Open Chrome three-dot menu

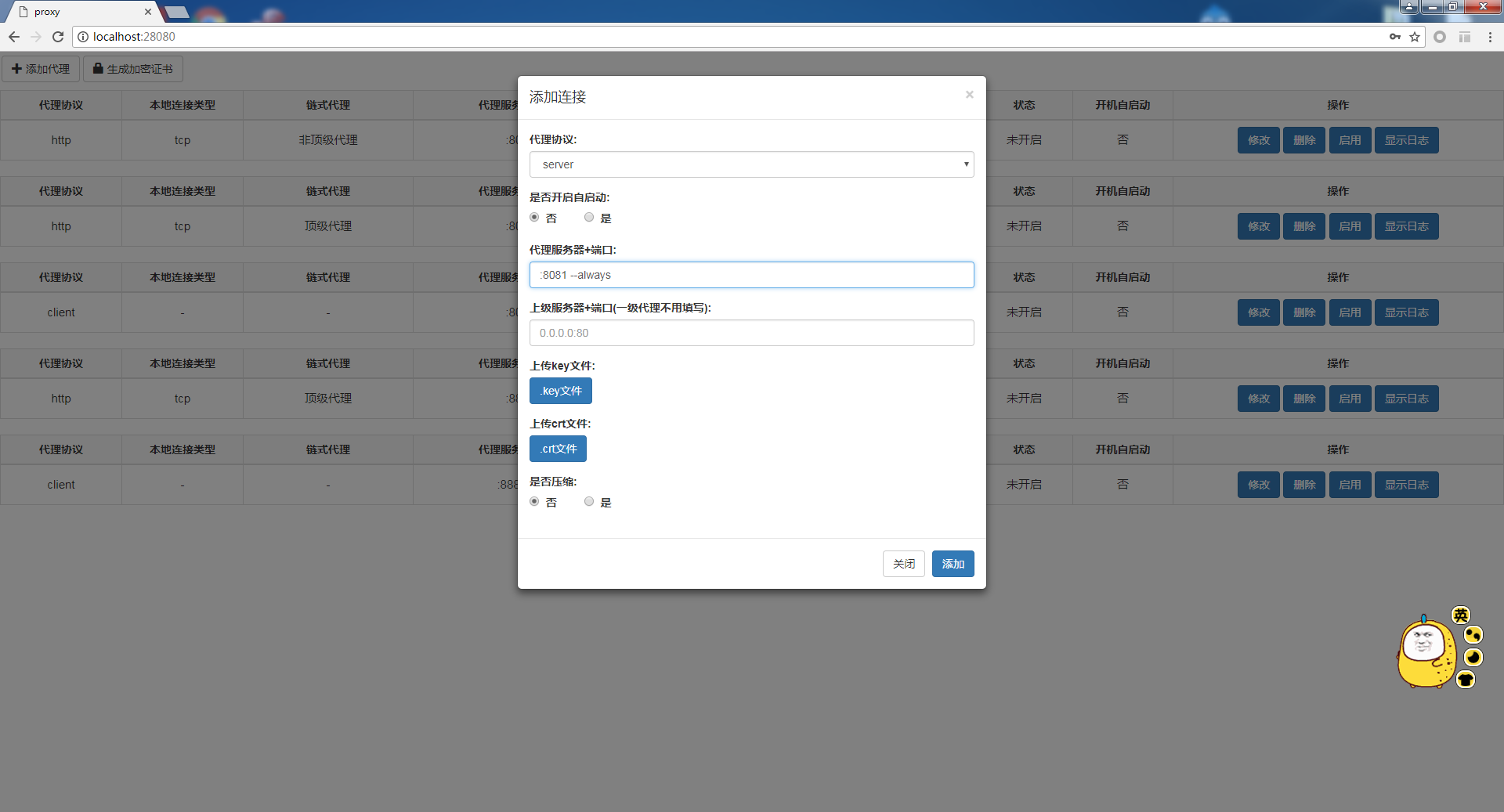(1490, 37)
